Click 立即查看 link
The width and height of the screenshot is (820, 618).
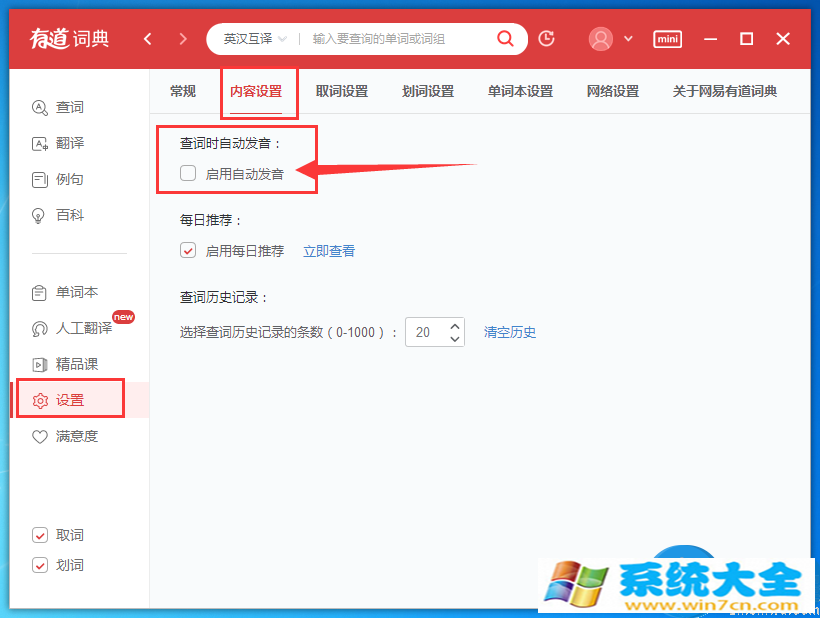tap(329, 251)
